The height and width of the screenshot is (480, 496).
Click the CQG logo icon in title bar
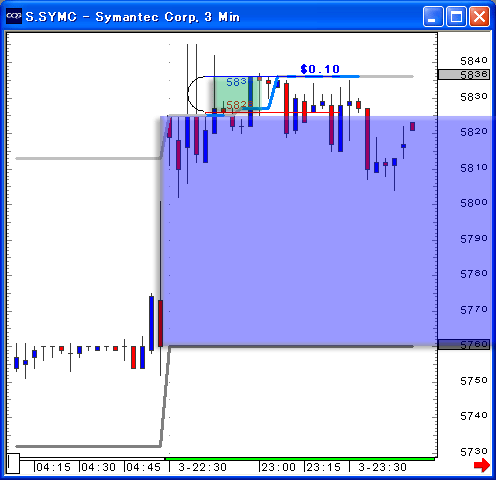coord(14,16)
